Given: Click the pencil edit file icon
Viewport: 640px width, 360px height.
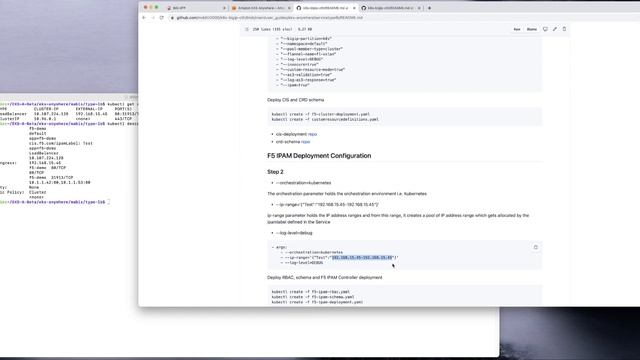Looking at the screenshot, I should pyautogui.click(x=555, y=29).
